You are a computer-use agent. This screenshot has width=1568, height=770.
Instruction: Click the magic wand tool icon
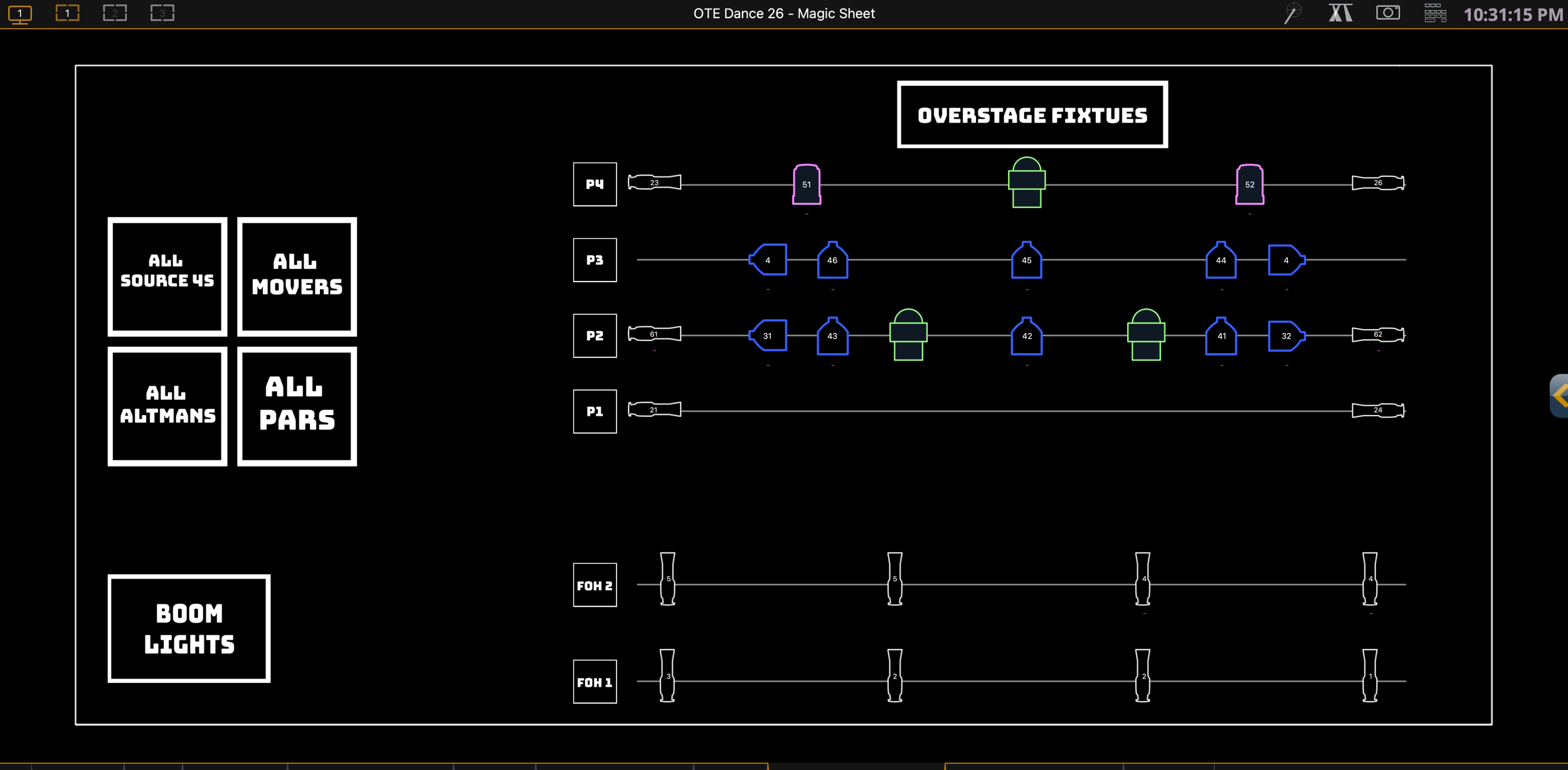click(x=1292, y=13)
